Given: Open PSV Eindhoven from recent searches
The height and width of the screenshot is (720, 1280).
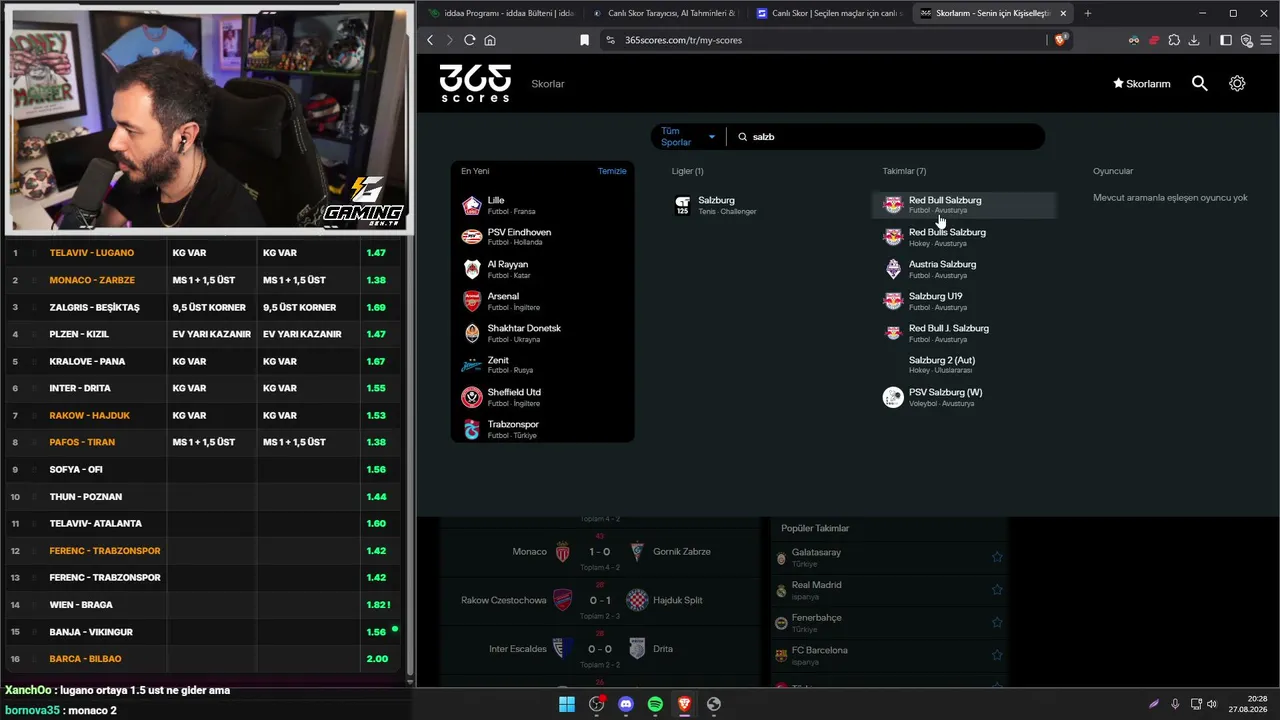Looking at the screenshot, I should coord(543,237).
